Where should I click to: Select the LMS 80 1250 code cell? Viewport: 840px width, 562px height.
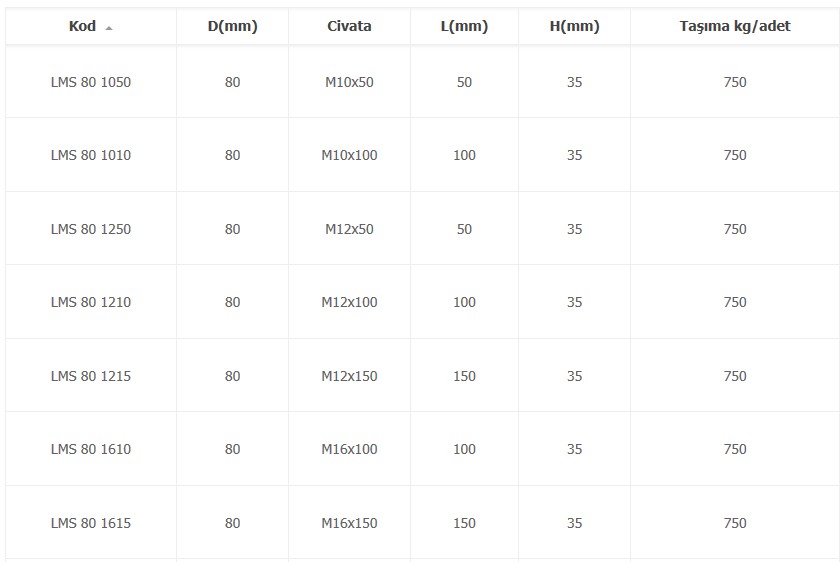click(x=91, y=229)
